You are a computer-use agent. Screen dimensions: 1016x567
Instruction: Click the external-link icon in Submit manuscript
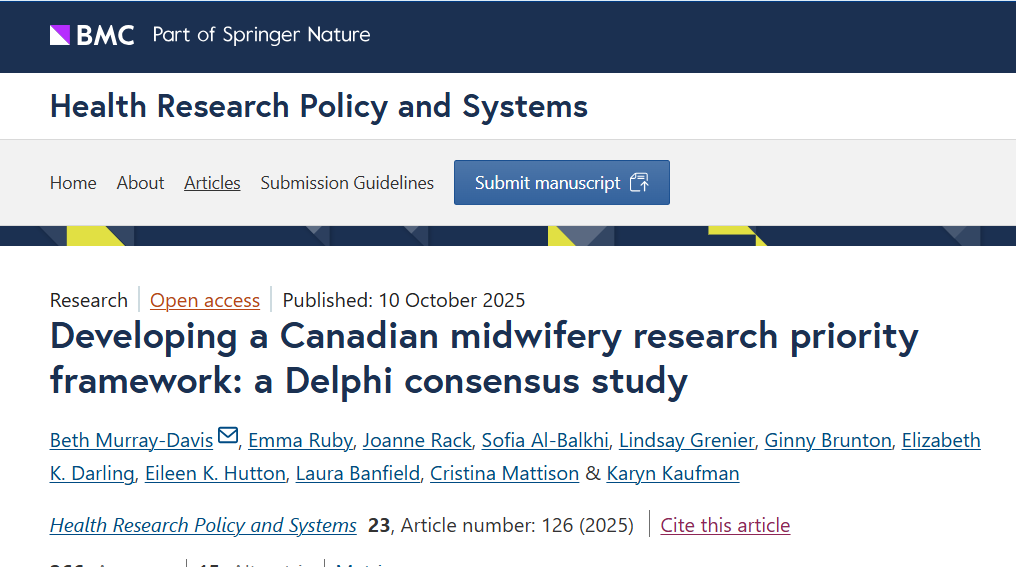pyautogui.click(x=640, y=183)
